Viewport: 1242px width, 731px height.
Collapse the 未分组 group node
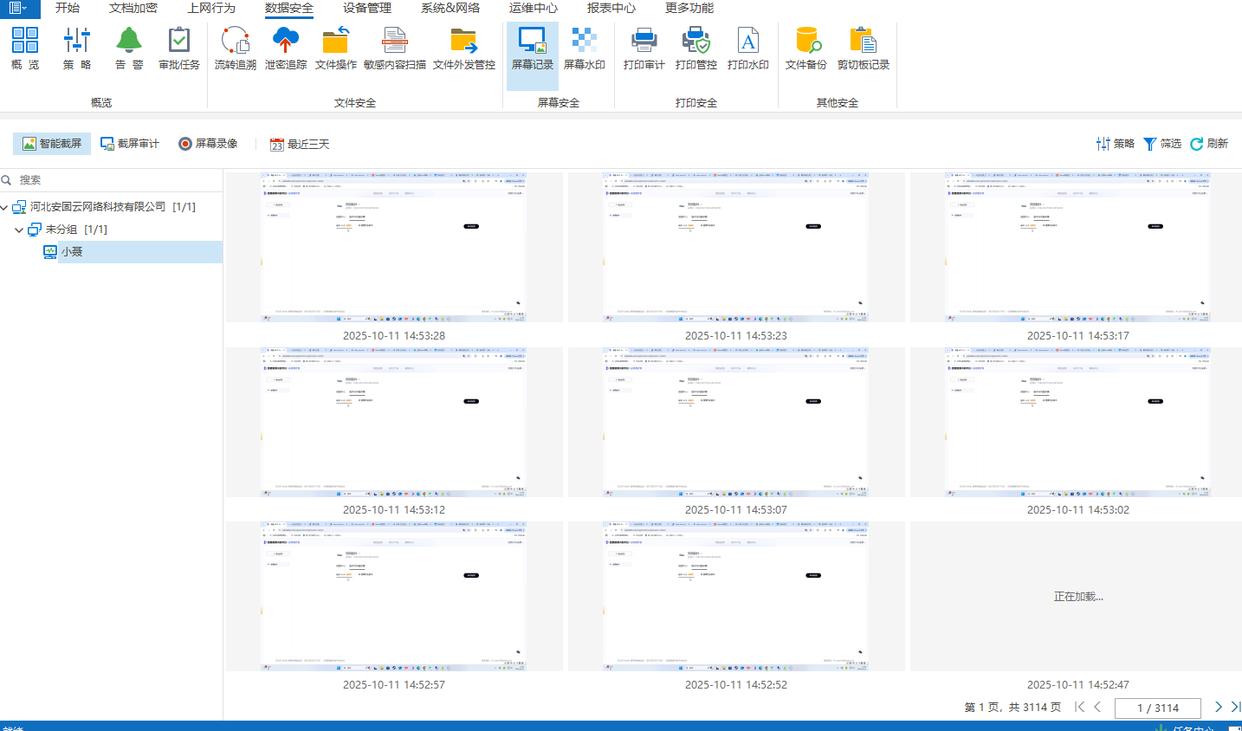pos(19,230)
